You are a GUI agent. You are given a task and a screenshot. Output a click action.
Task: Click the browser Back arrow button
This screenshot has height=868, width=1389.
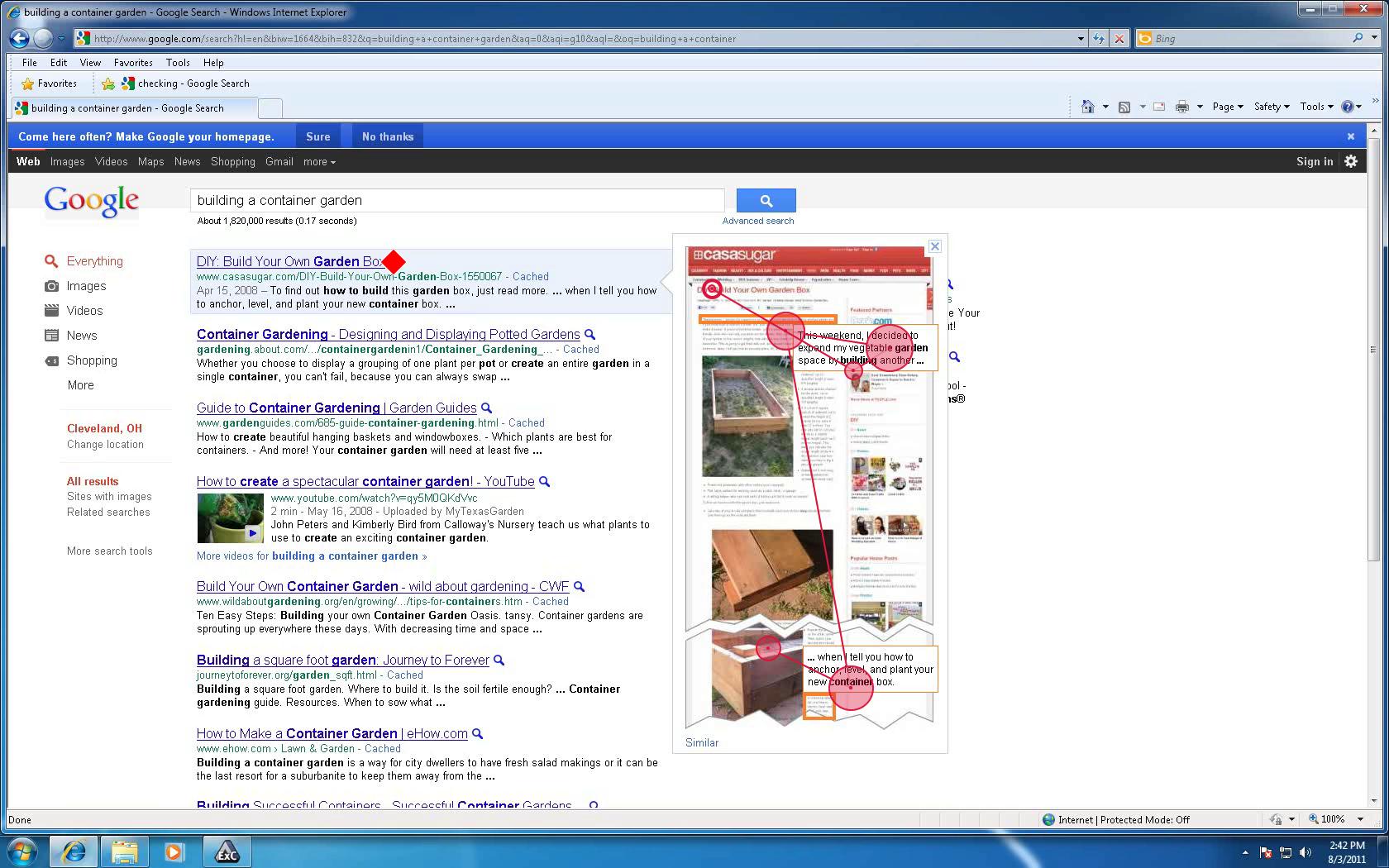click(20, 38)
